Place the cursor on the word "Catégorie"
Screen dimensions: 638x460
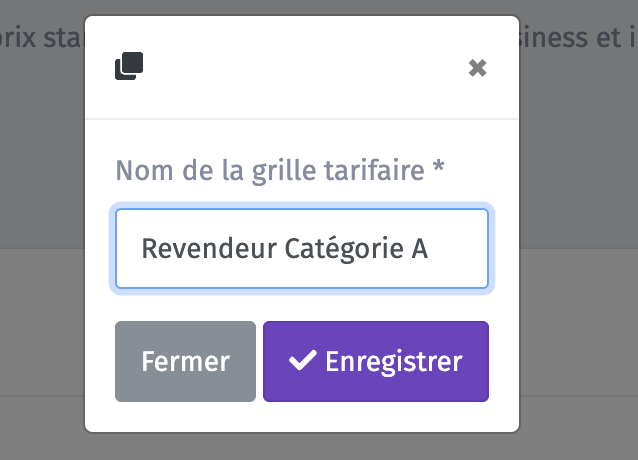click(344, 249)
